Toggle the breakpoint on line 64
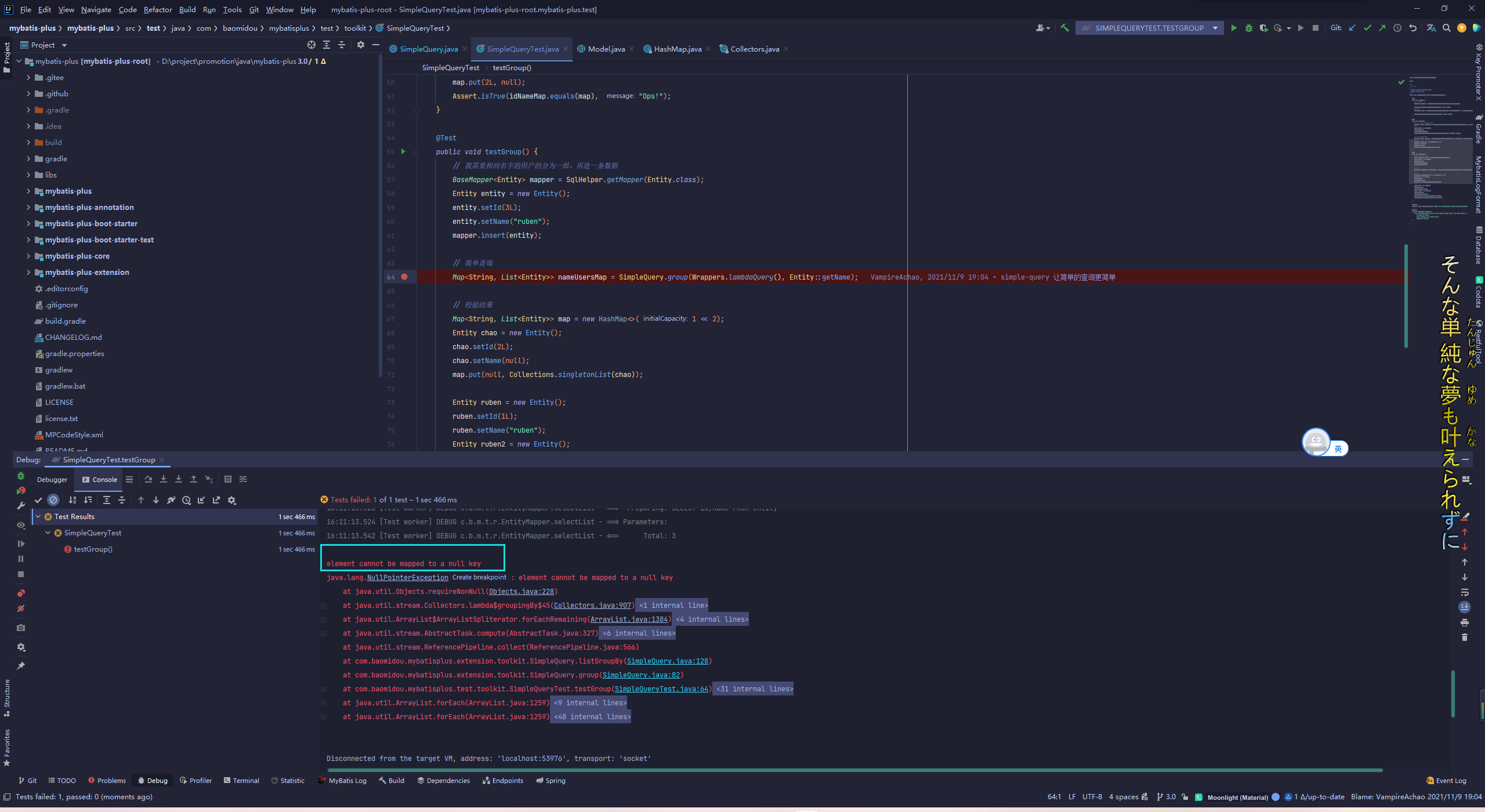 tap(404, 277)
